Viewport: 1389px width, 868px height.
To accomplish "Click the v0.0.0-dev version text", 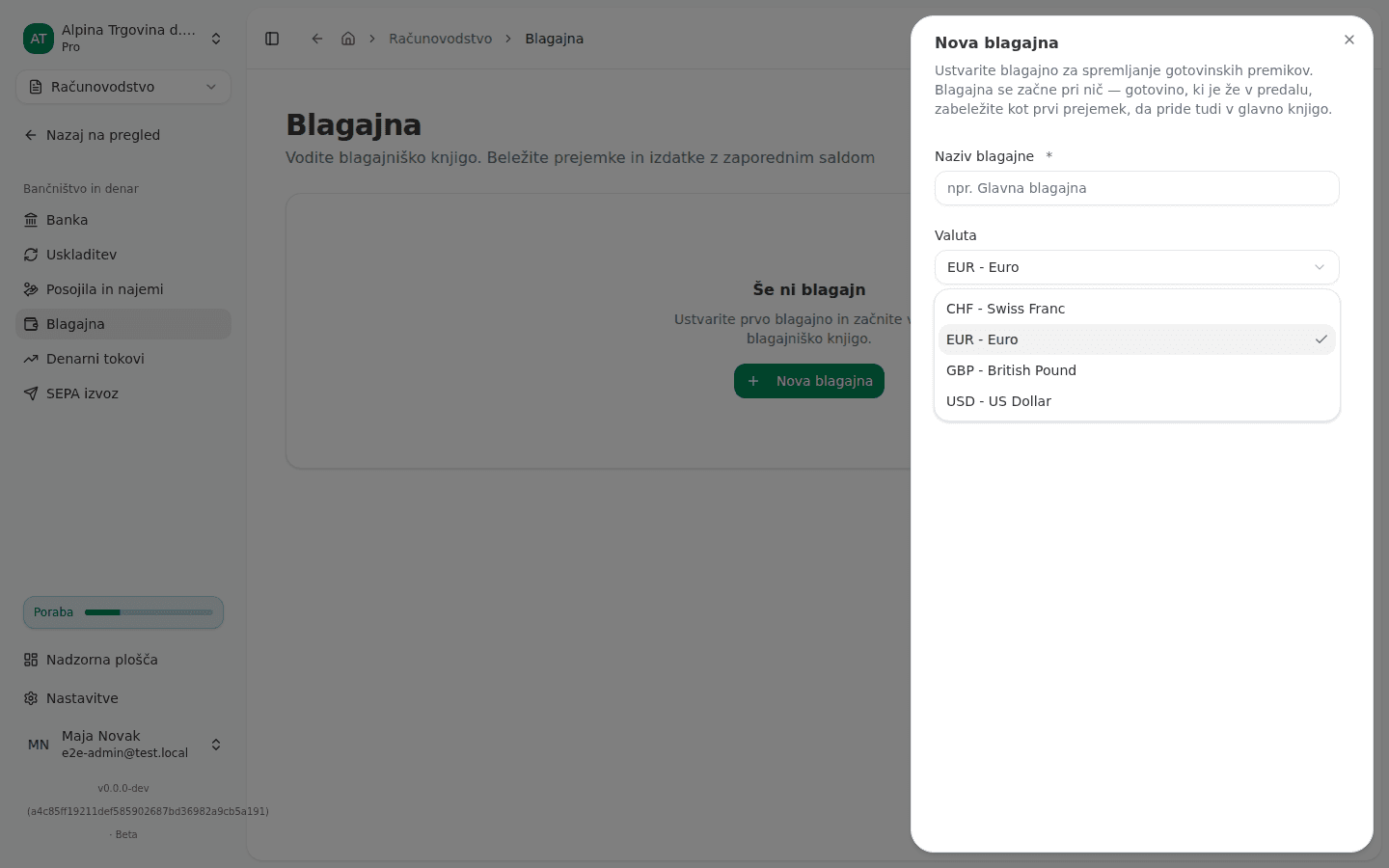I will pos(123,788).
